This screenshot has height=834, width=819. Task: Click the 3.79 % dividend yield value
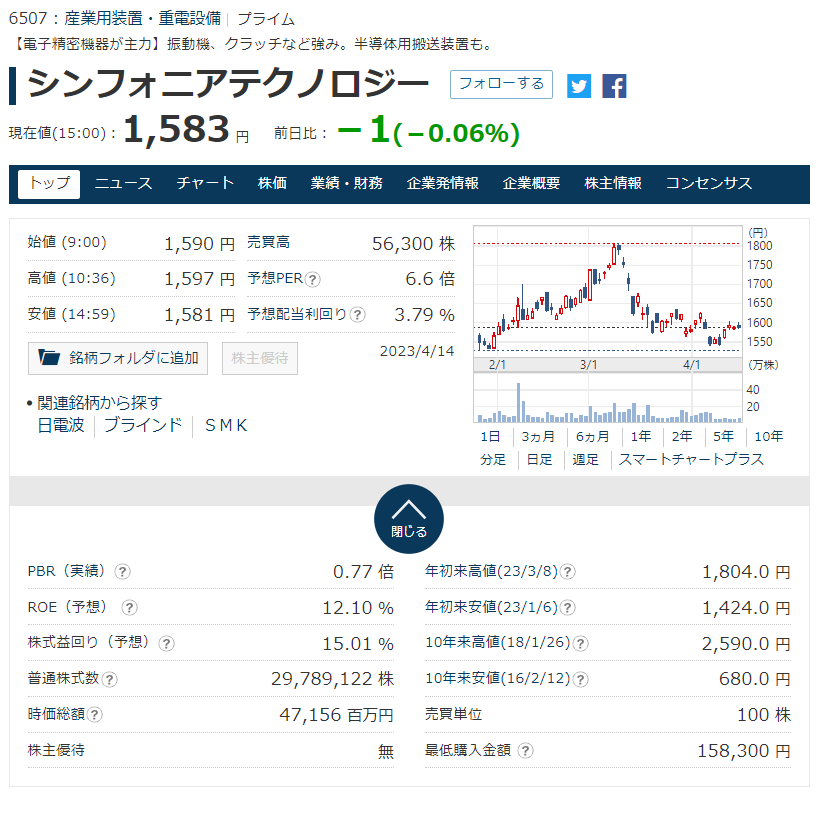(x=424, y=315)
